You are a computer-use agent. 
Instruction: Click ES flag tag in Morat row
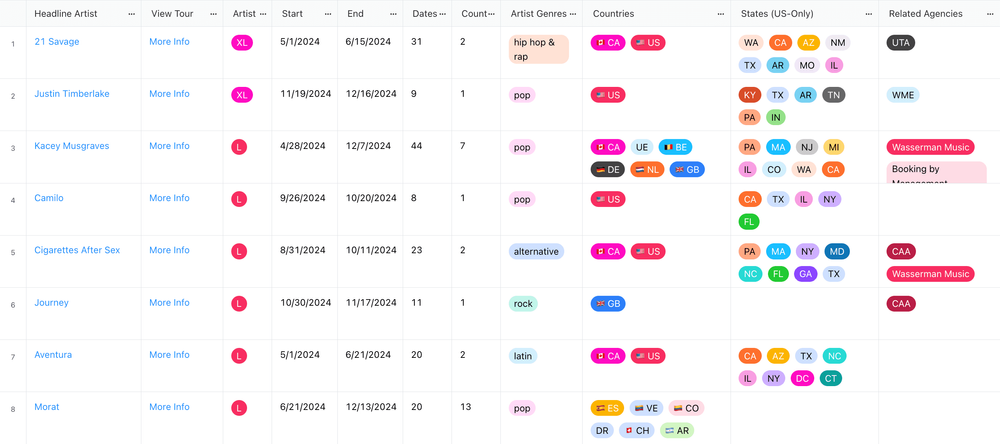coord(607,408)
